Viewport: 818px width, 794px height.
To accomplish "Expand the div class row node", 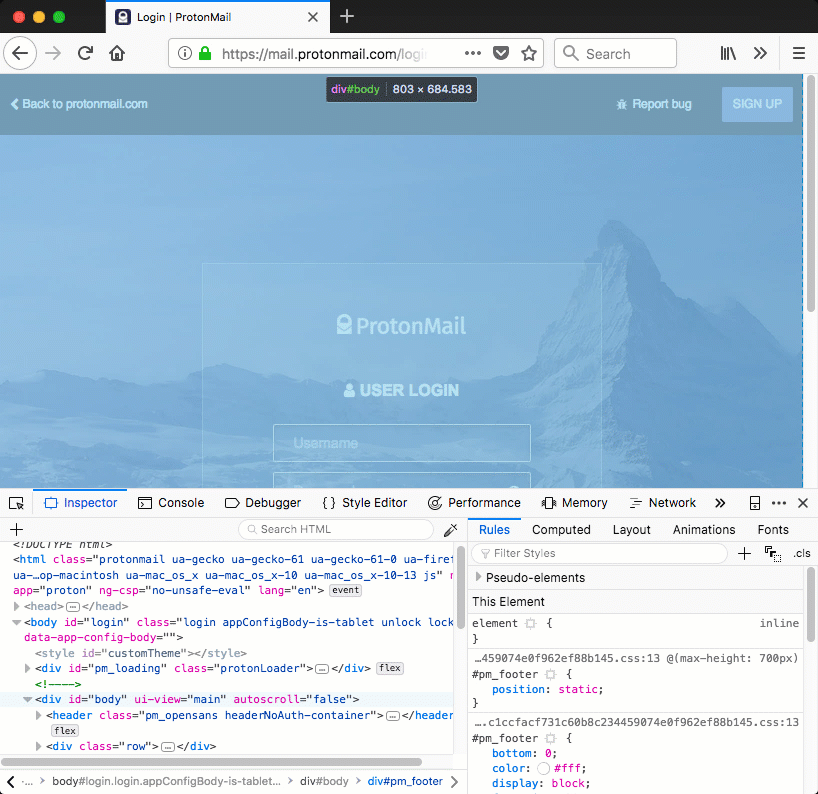I will 38,746.
